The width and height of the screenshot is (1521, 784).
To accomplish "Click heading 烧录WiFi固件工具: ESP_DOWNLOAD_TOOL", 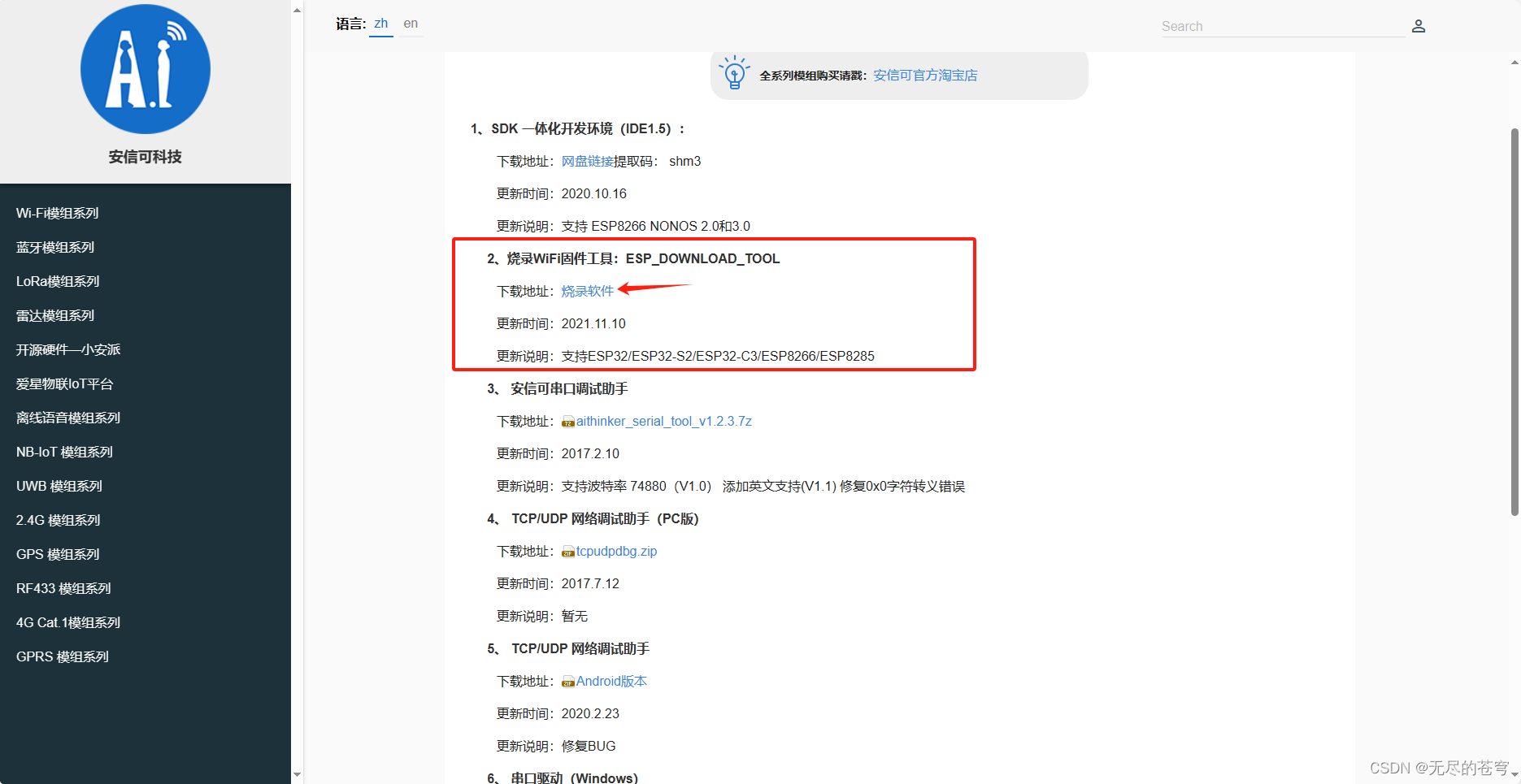I will pyautogui.click(x=643, y=258).
